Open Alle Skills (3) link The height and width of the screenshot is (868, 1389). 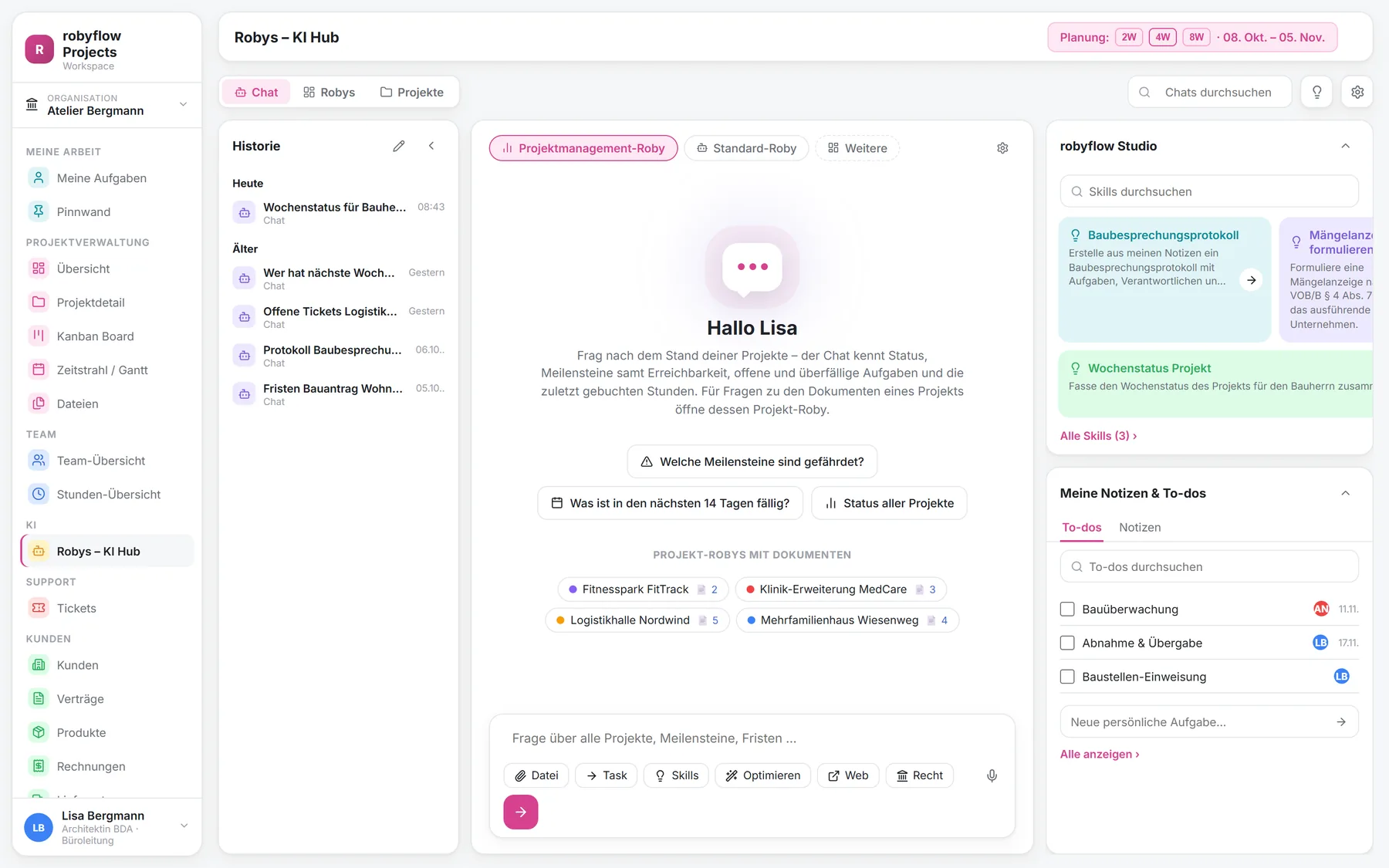pyautogui.click(x=1098, y=436)
